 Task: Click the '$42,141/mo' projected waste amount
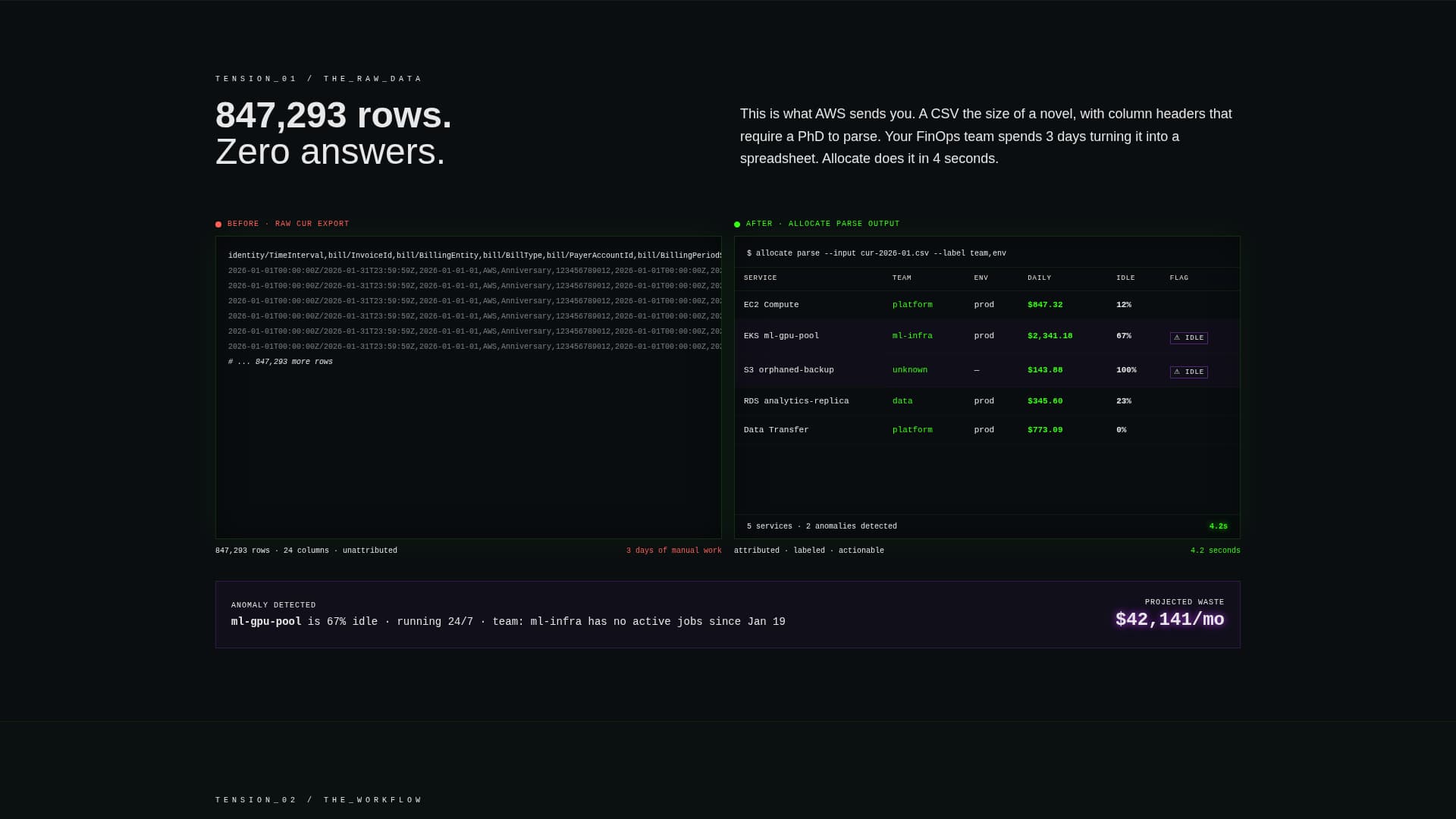[1170, 620]
